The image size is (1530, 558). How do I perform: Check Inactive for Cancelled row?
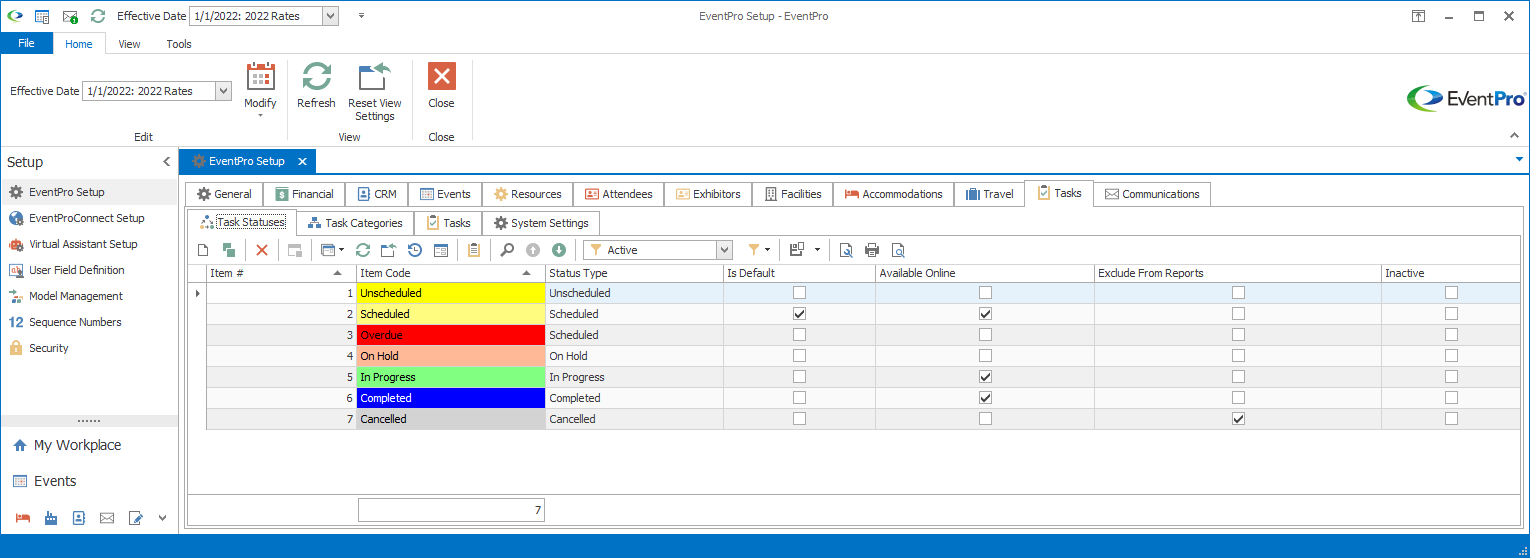point(1451,419)
